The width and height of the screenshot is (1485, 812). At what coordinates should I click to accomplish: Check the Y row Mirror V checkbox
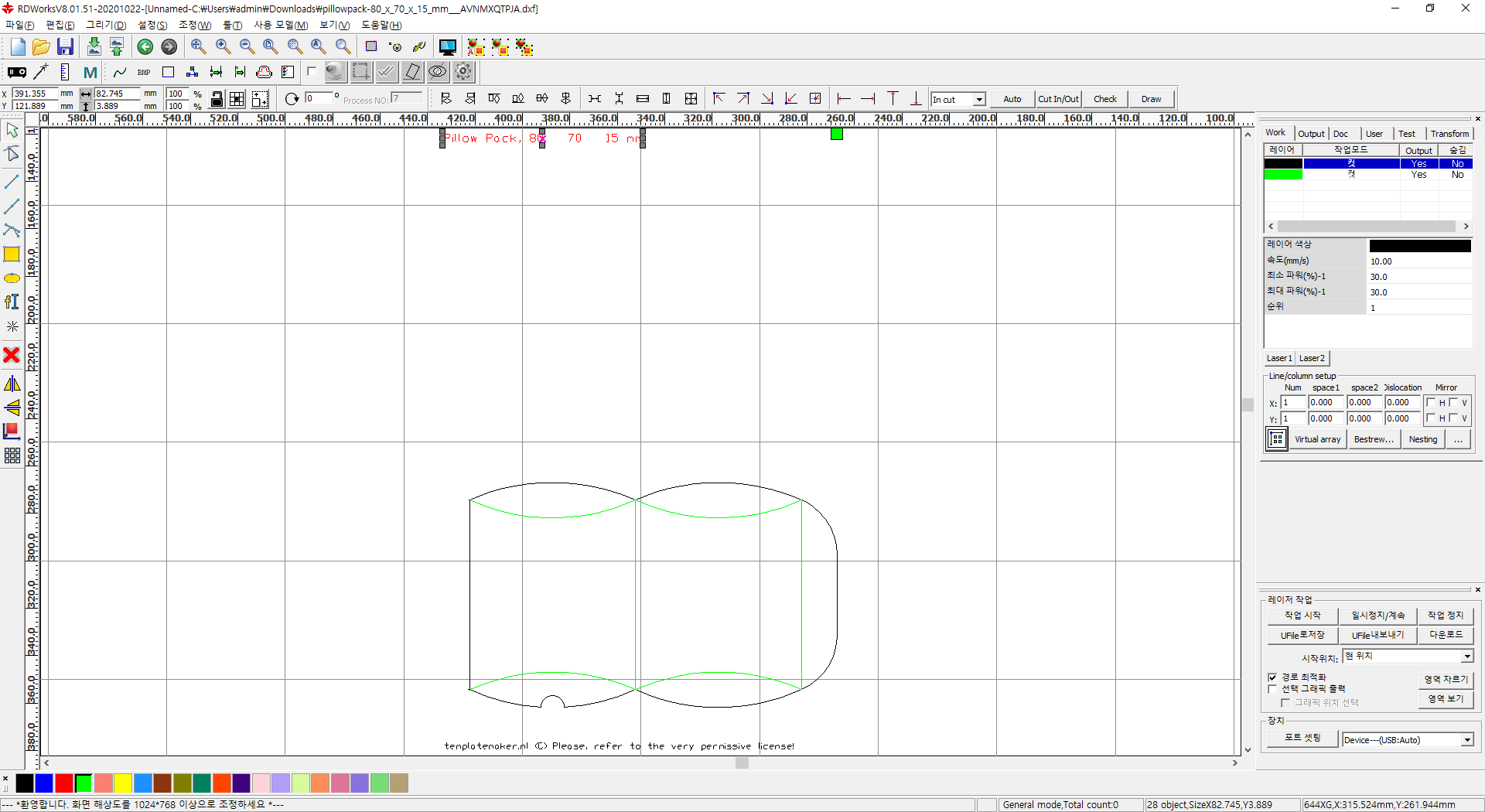pyautogui.click(x=1453, y=418)
